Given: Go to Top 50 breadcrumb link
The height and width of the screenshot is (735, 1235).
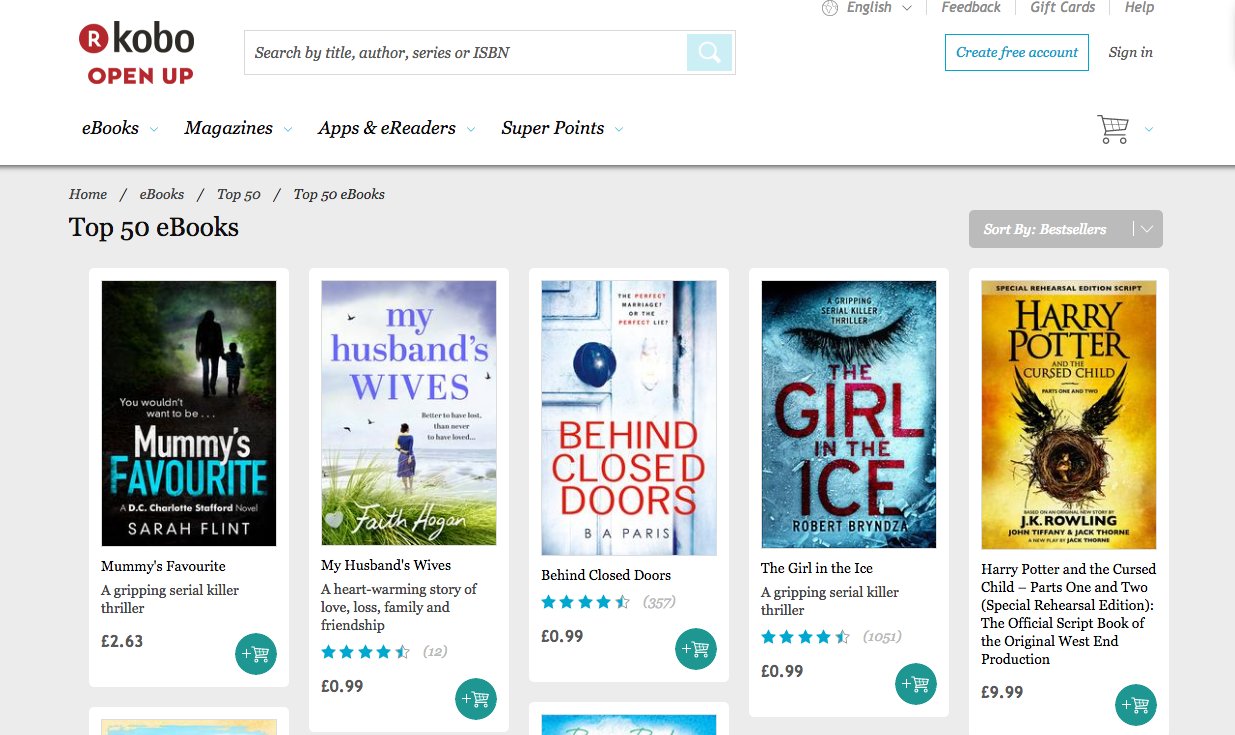Looking at the screenshot, I should pos(238,194).
